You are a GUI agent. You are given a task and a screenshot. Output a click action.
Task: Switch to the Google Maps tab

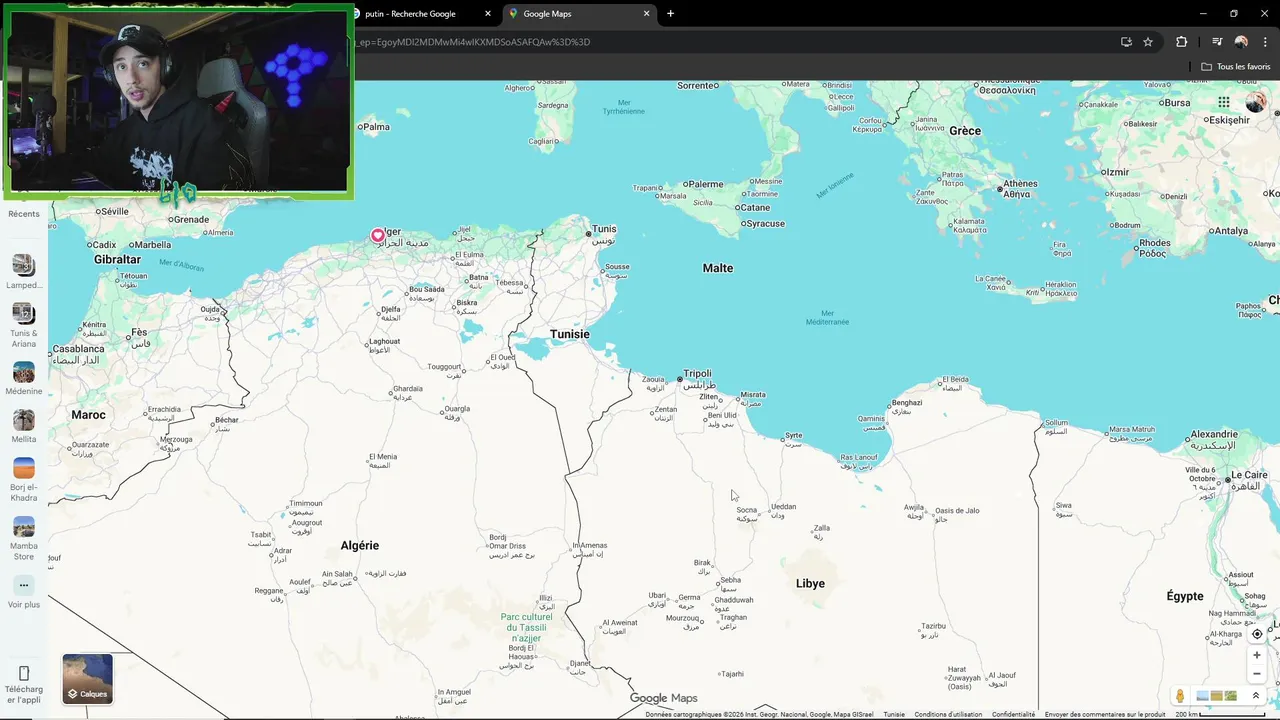click(x=578, y=14)
